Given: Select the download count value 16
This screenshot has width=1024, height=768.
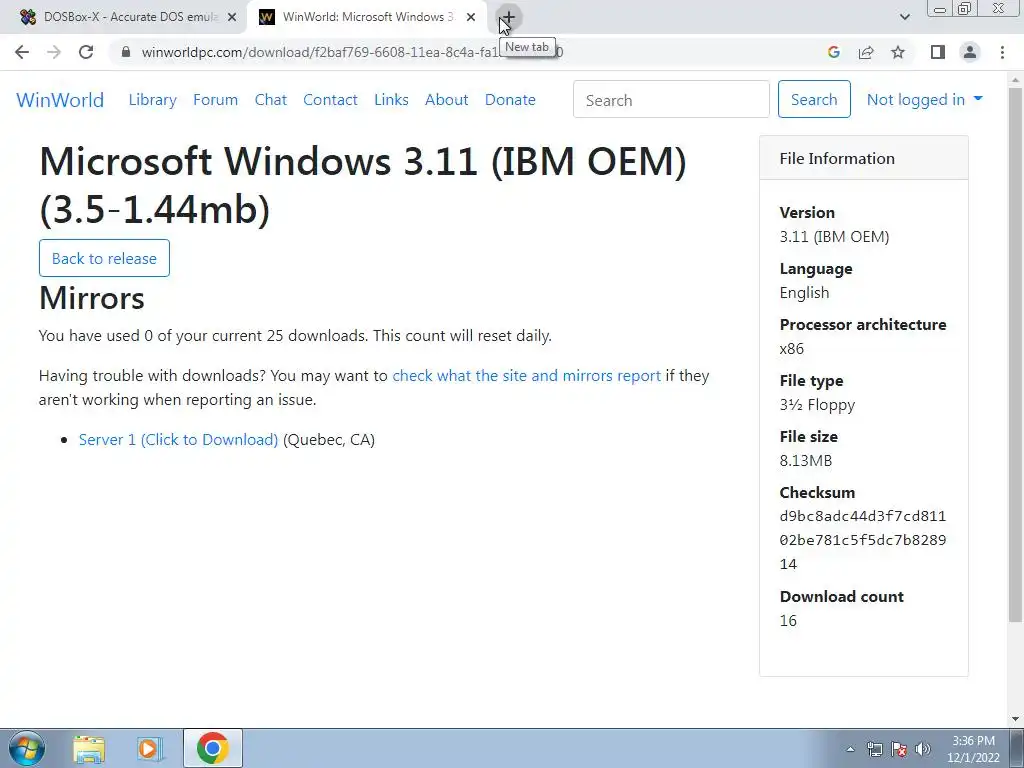Looking at the screenshot, I should [x=788, y=620].
